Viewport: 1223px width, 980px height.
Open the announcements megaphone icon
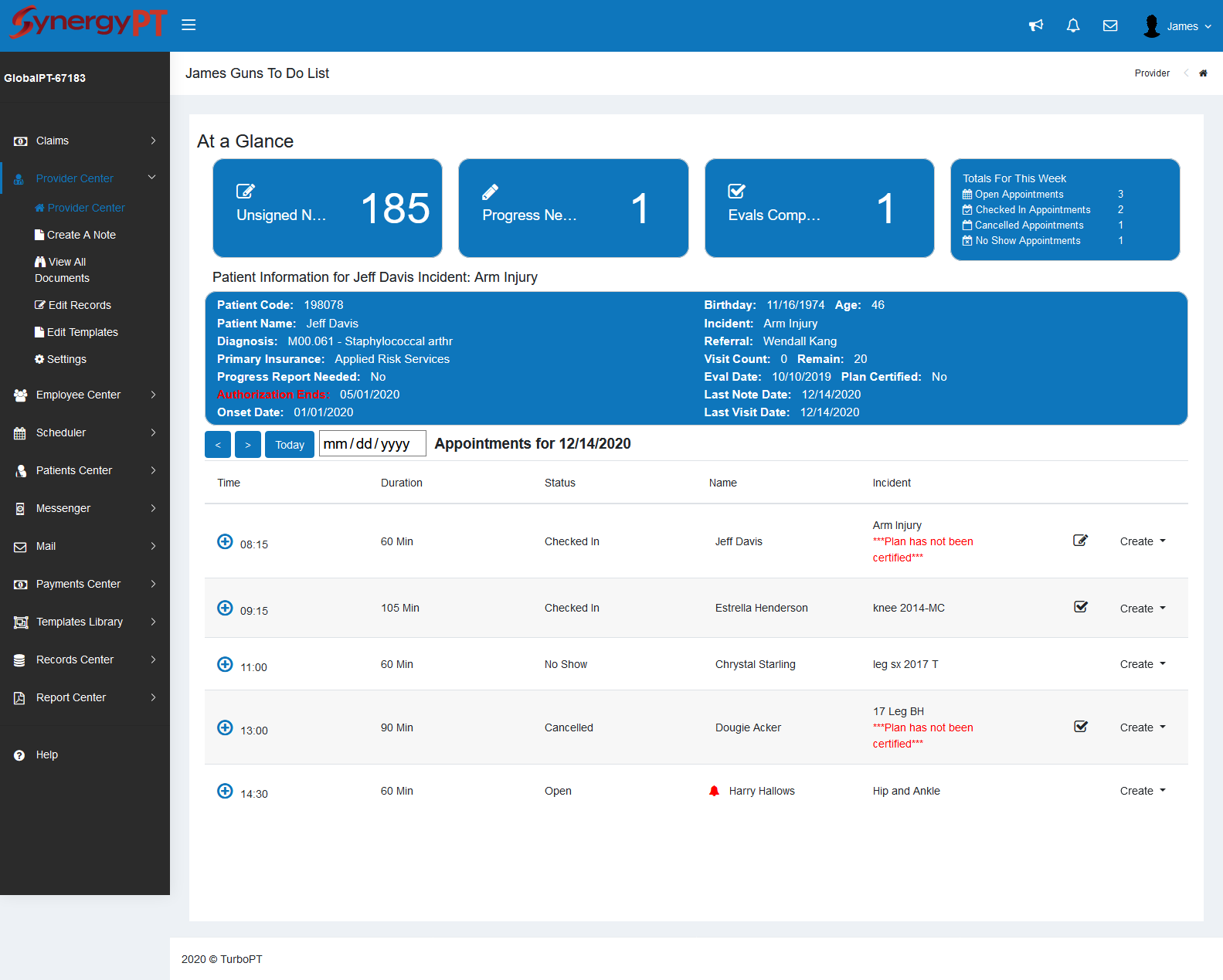(1036, 25)
